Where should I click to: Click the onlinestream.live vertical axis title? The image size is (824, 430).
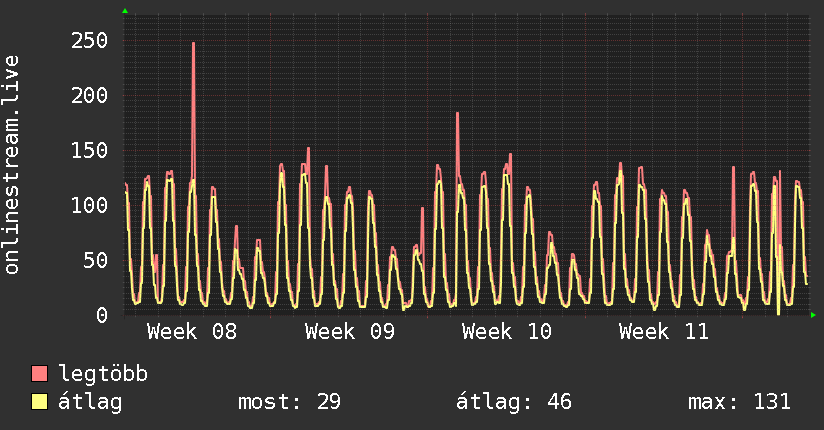(x=11, y=165)
